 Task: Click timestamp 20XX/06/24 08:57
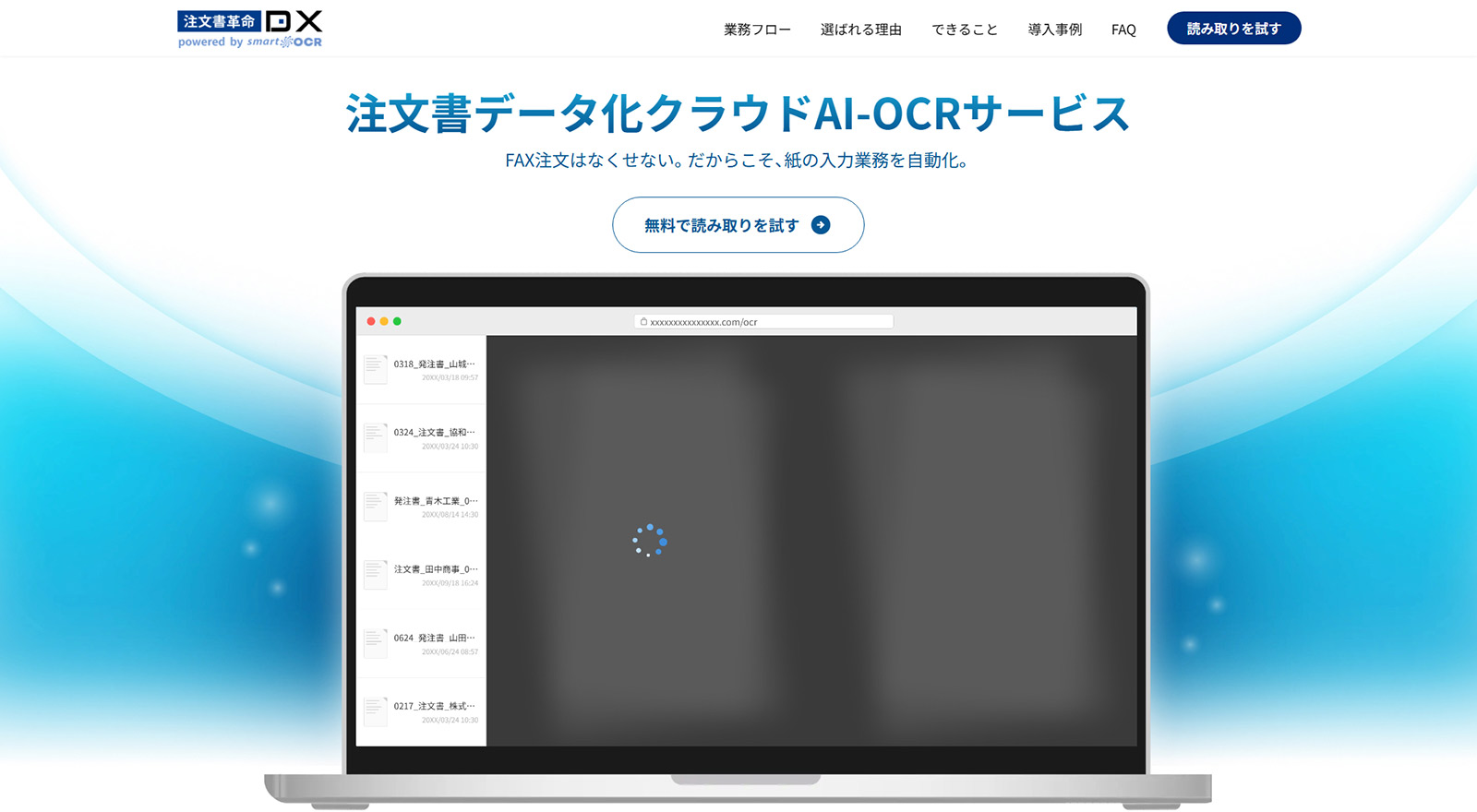click(450, 651)
